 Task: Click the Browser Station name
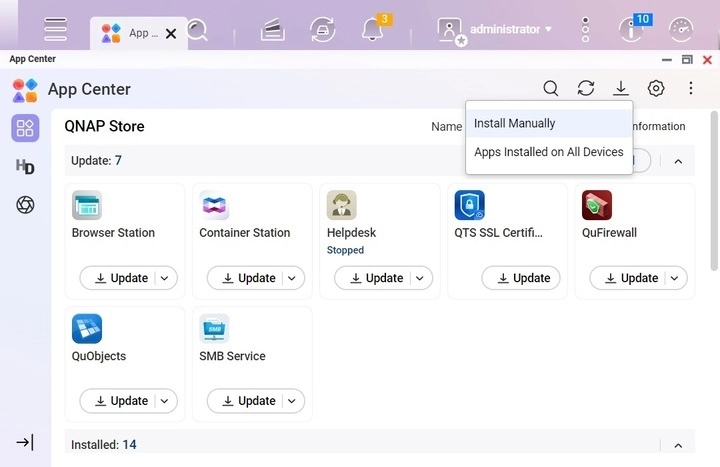[x=113, y=232]
